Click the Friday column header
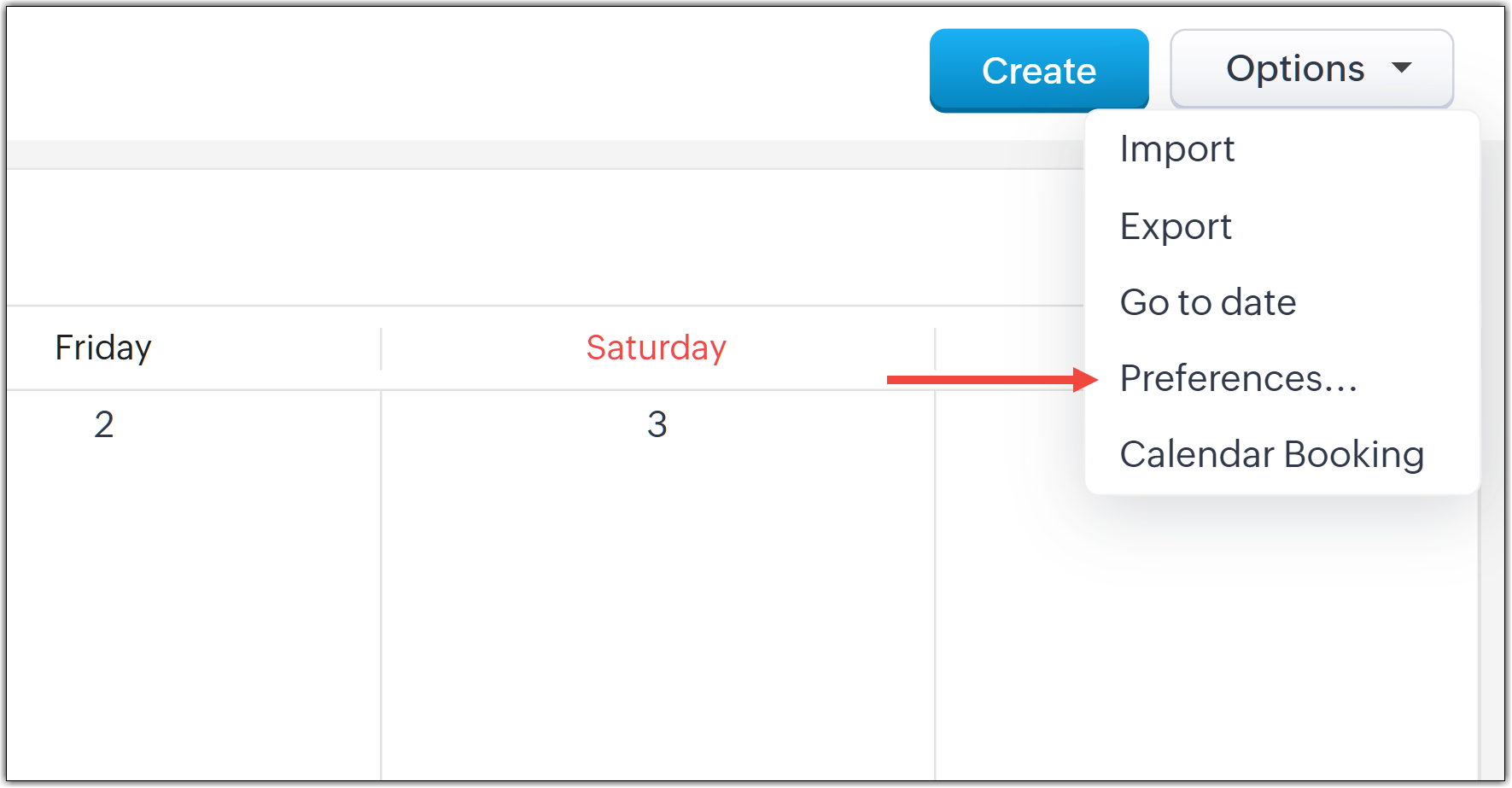This screenshot has height=788, width=1512. [x=103, y=348]
